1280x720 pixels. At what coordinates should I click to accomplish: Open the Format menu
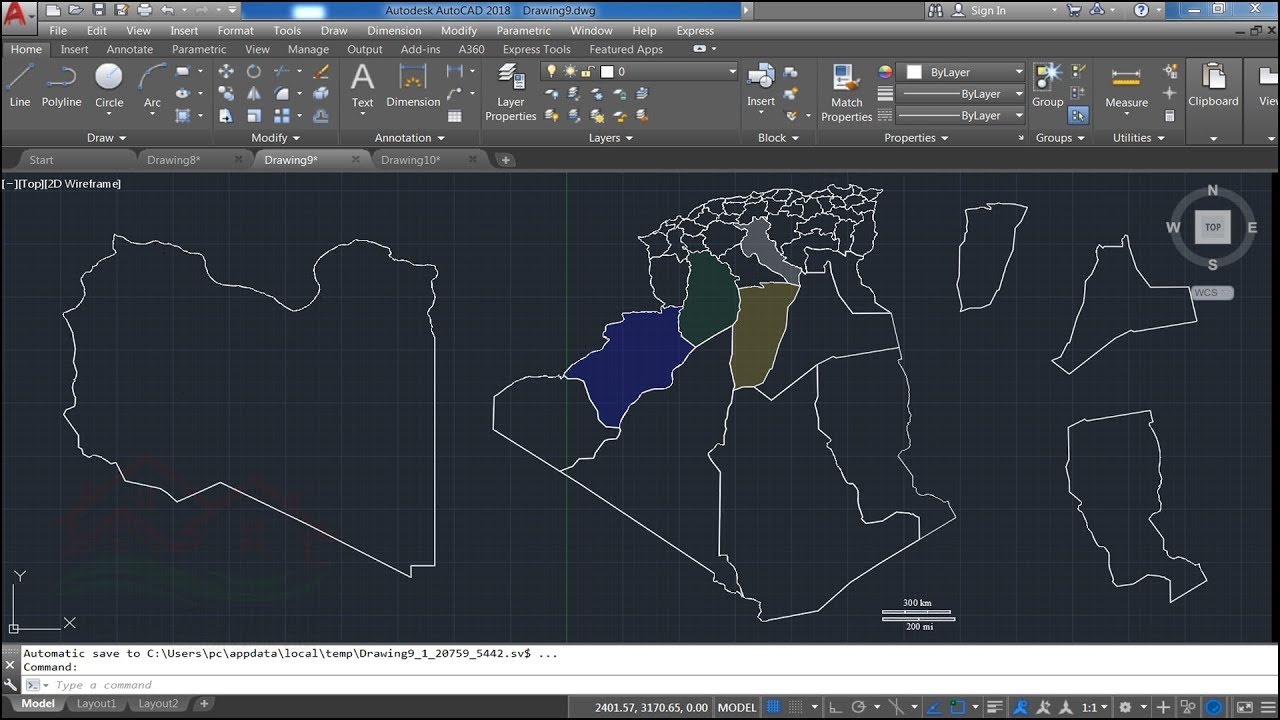(x=236, y=31)
